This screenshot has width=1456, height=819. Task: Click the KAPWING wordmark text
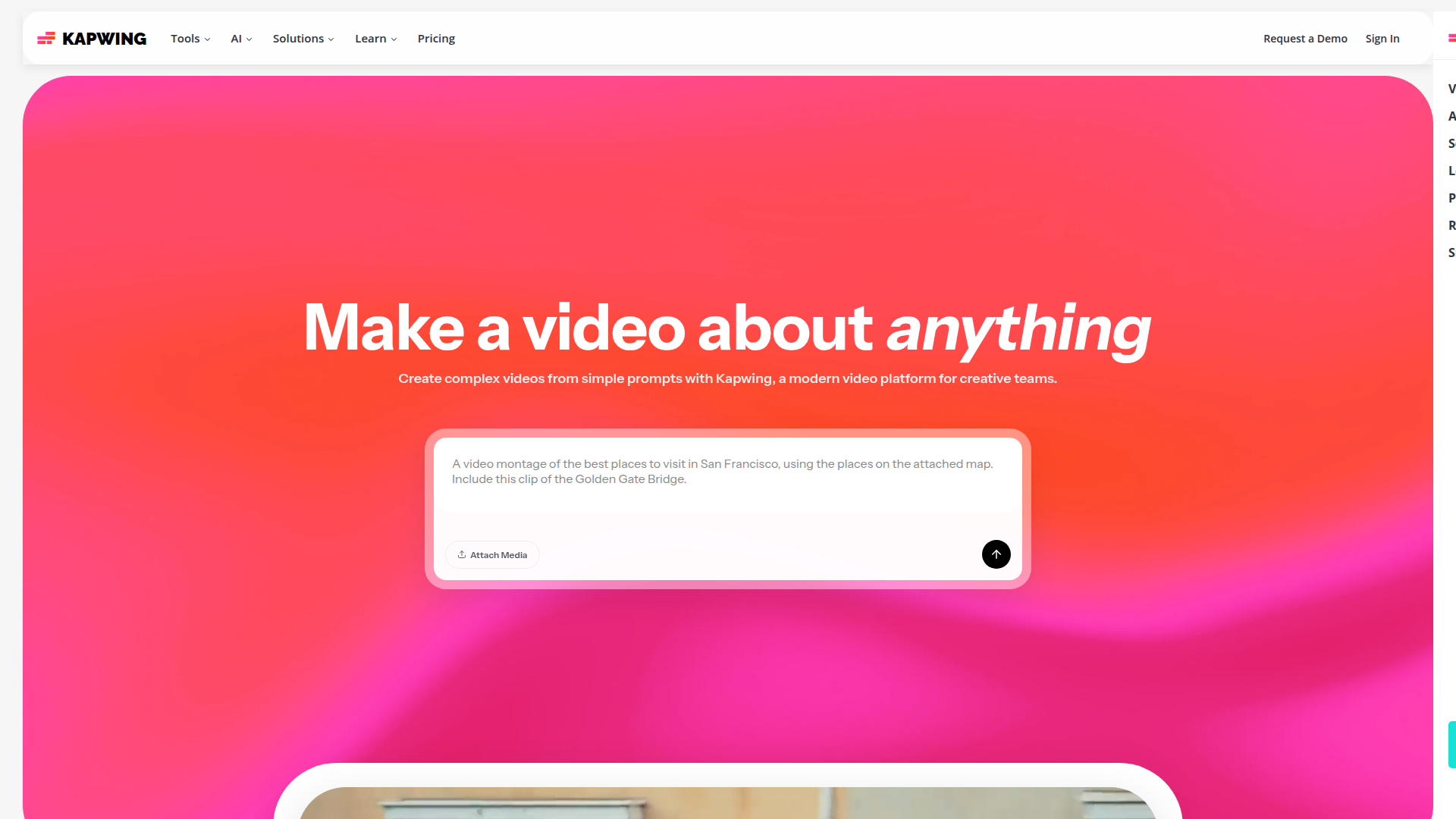click(104, 39)
